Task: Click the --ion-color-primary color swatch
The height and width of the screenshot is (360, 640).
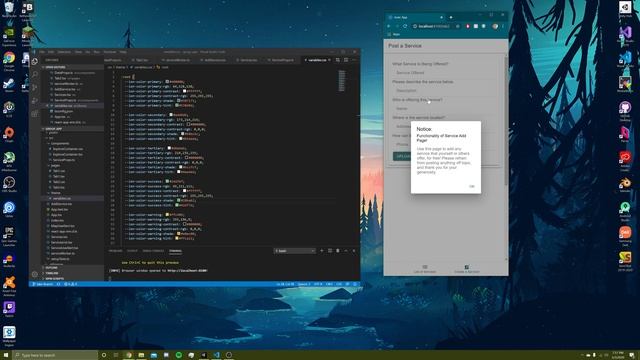Action: 167,81
